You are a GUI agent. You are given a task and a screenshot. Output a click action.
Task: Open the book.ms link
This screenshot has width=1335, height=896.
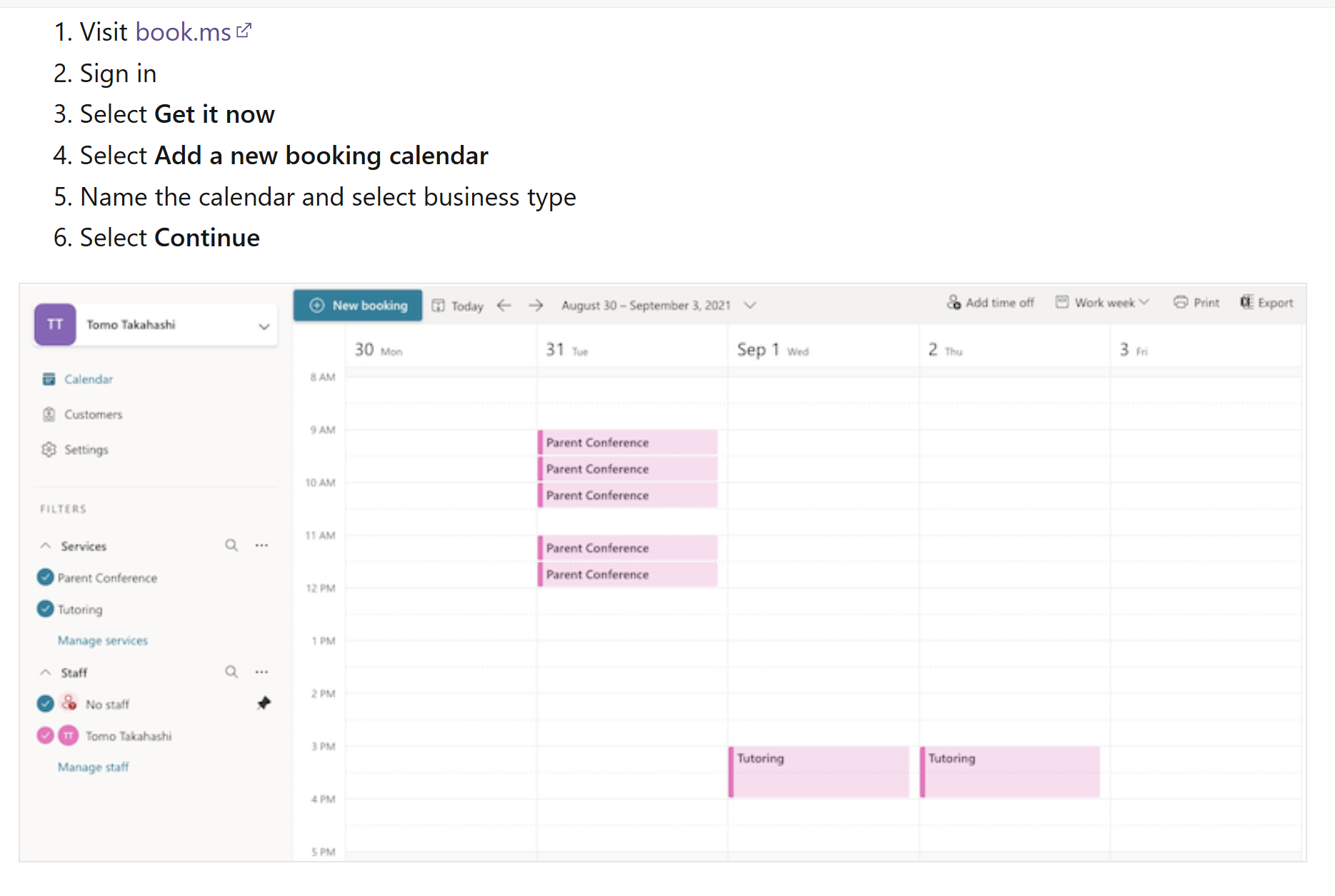click(193, 32)
